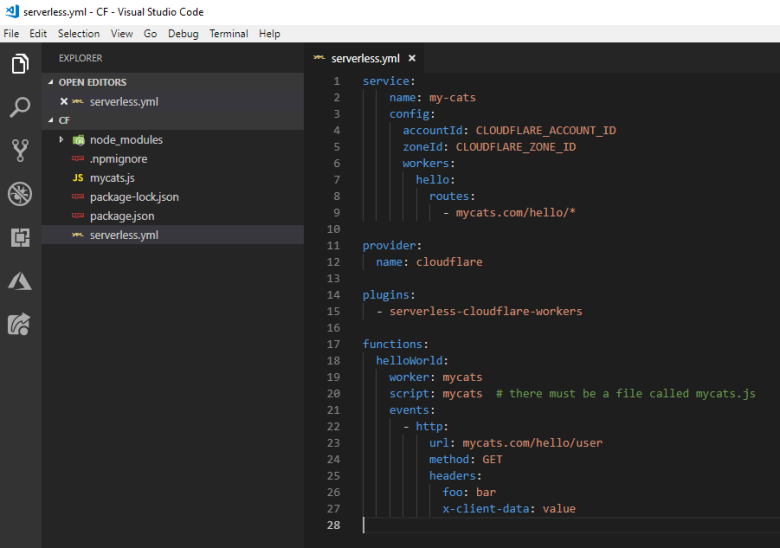Screen dimensions: 780x548
Task: Click the last activity bar icon below Azure
Action: pos(19,324)
